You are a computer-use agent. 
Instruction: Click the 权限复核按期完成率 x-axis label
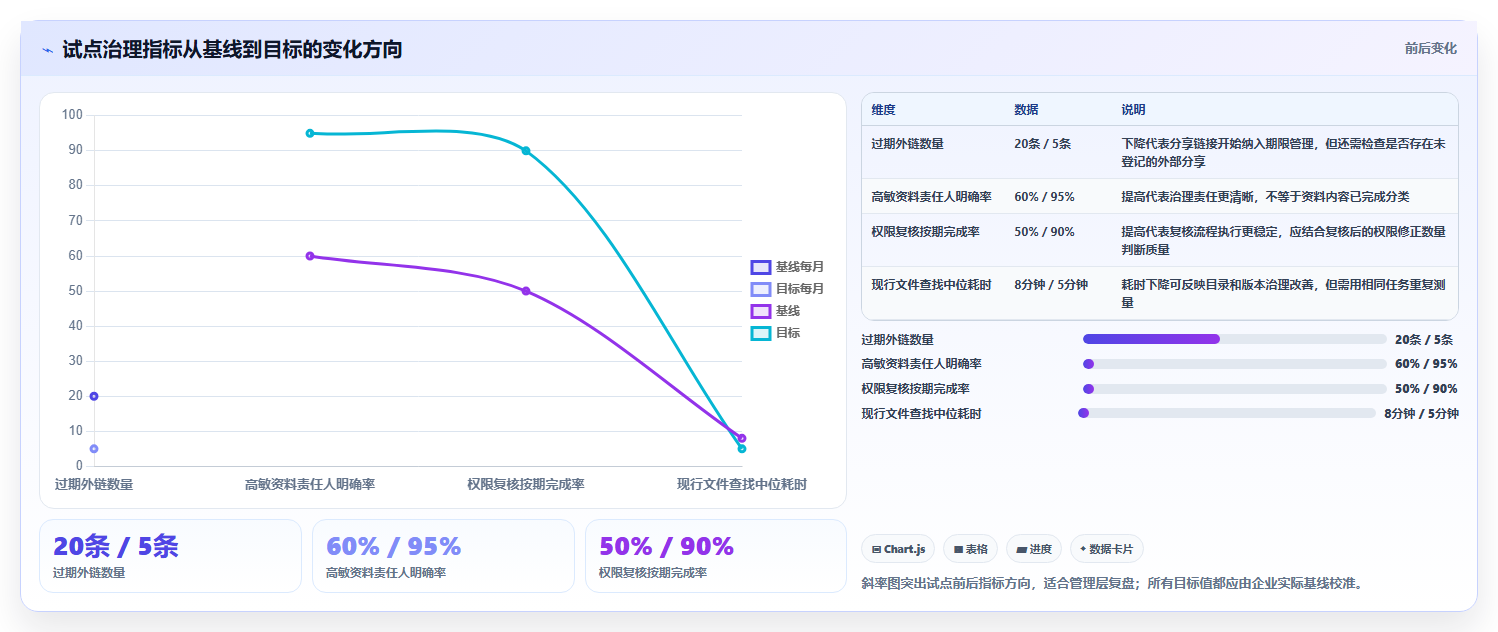tap(526, 484)
